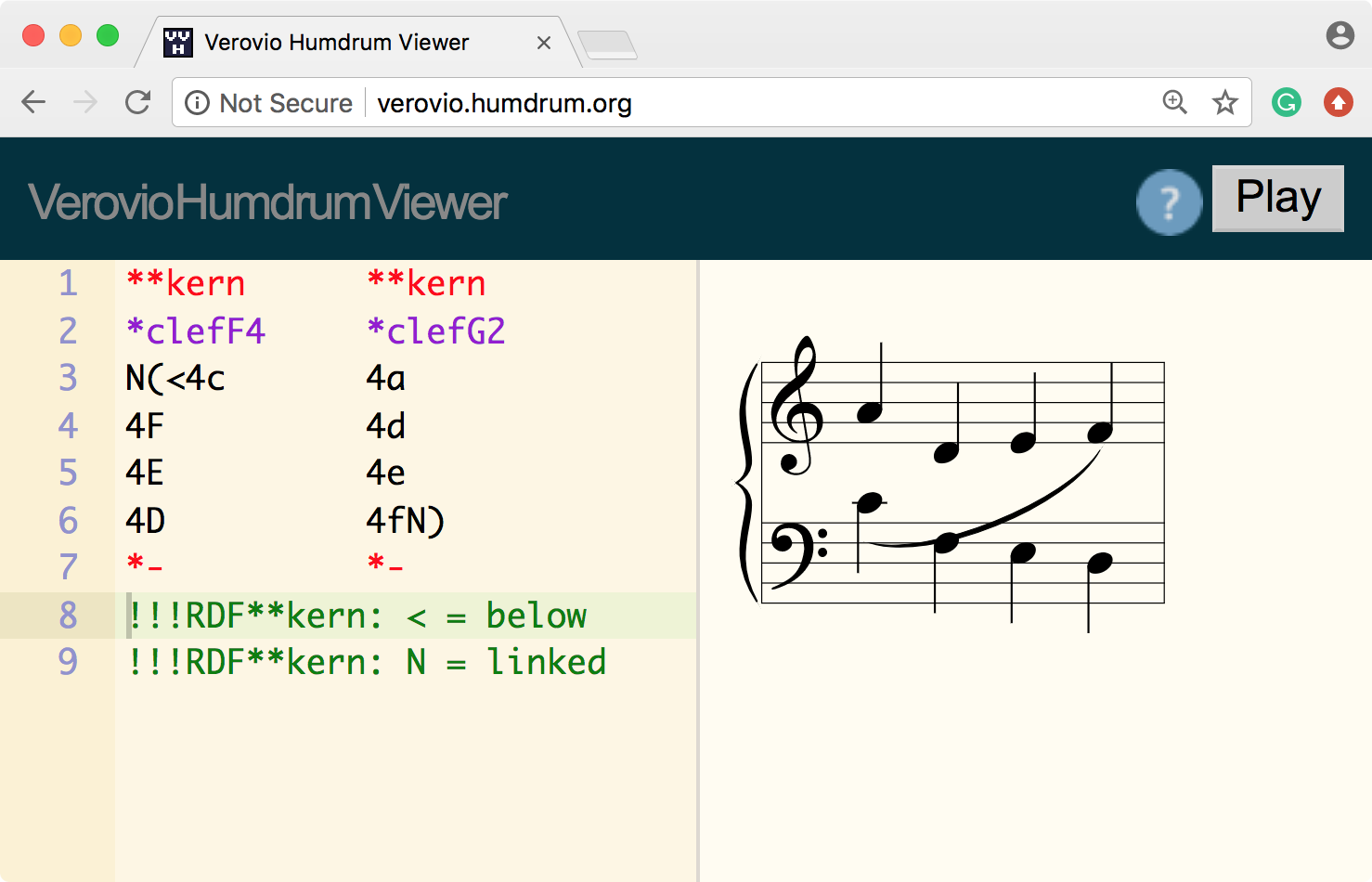Click the VerovioHumdrumViewer title text
This screenshot has width=1372, height=882.
click(267, 201)
